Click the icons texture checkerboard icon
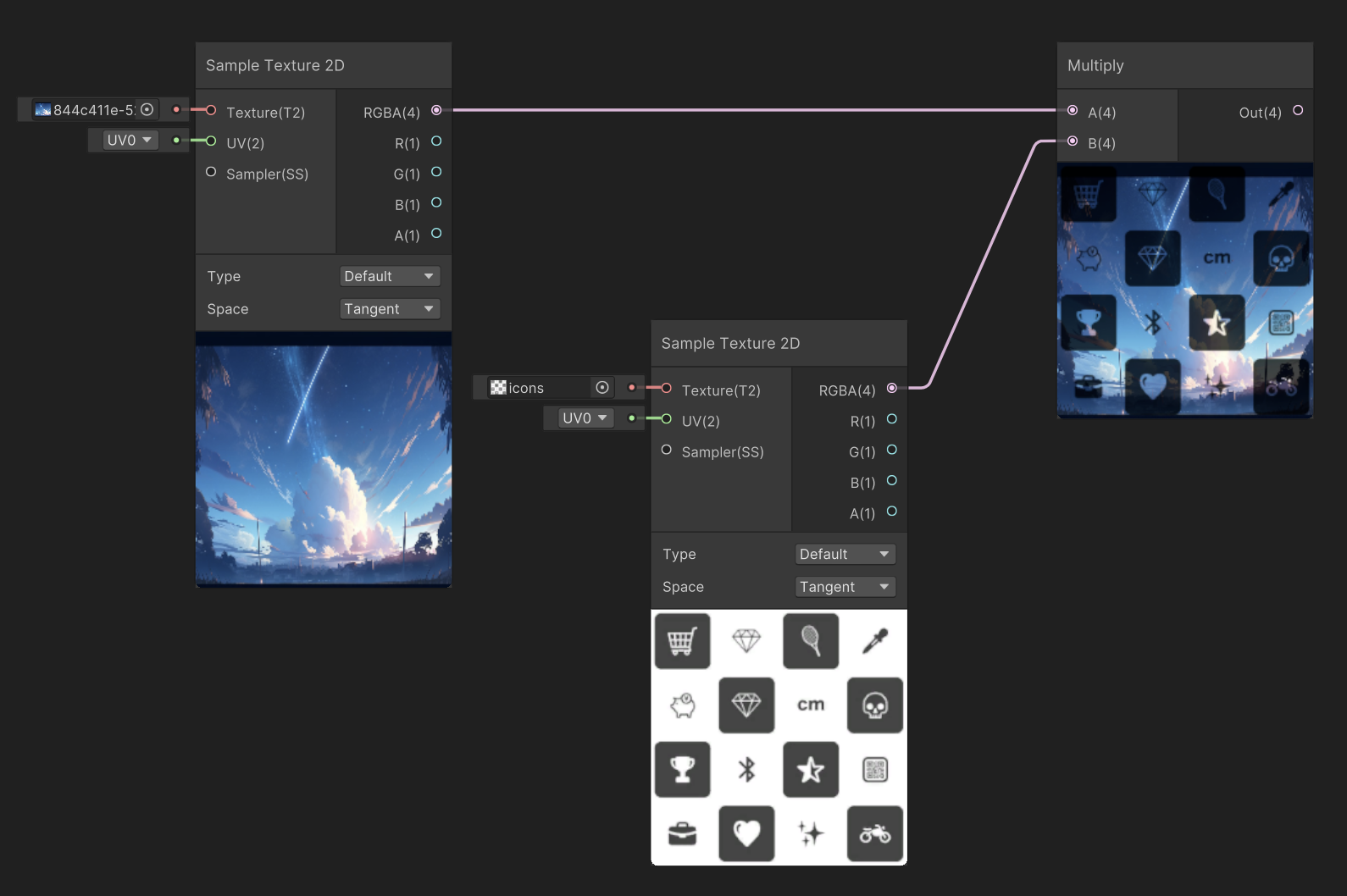 click(x=498, y=387)
